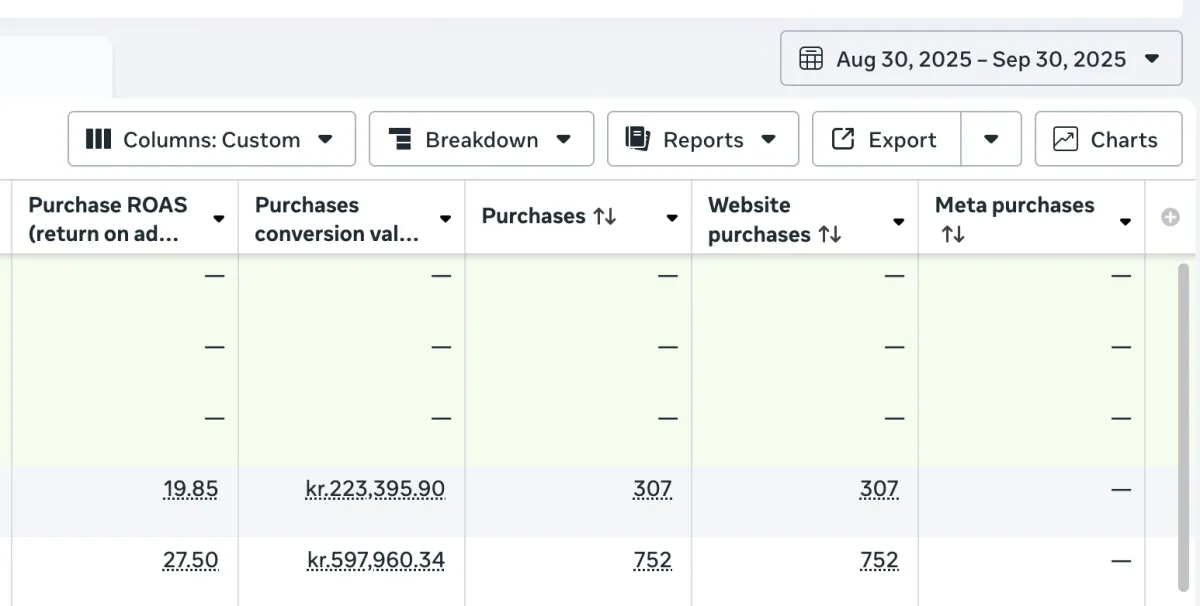1200x606 pixels.
Task: Click the kr.597,960.34 conversion value
Action: [x=375, y=561]
